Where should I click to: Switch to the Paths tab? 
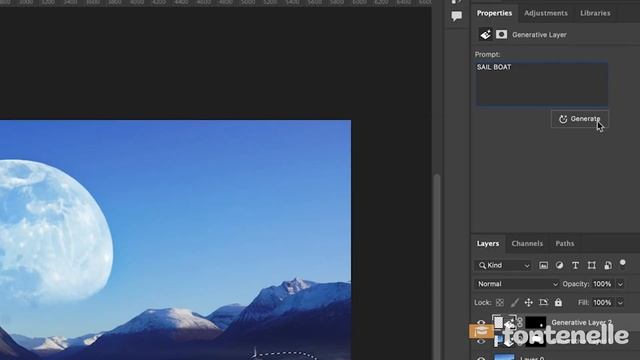564,243
